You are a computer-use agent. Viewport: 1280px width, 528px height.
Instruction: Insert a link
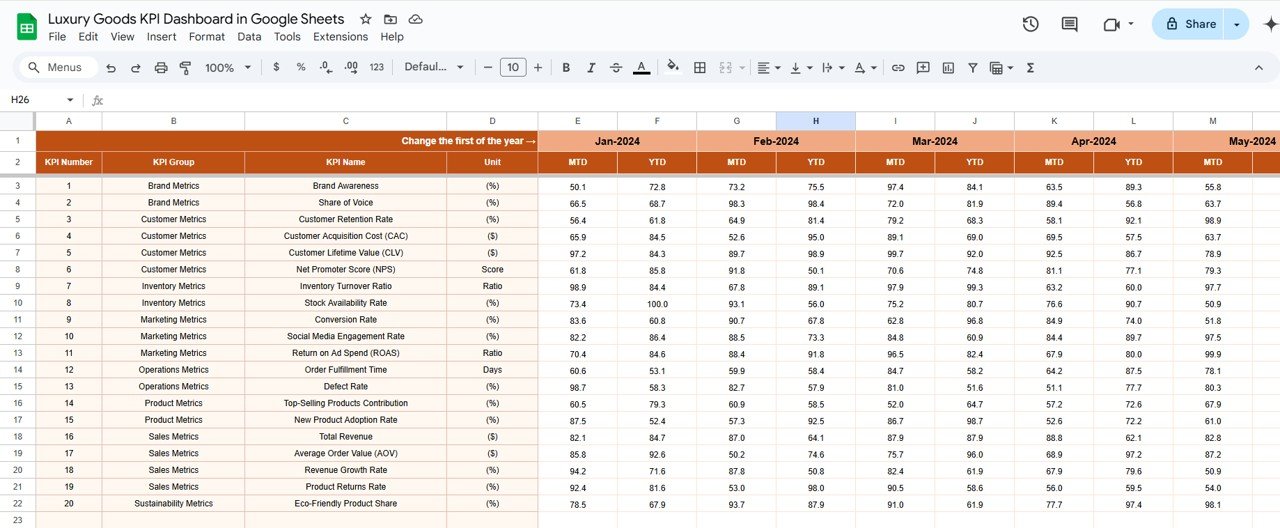coord(898,67)
